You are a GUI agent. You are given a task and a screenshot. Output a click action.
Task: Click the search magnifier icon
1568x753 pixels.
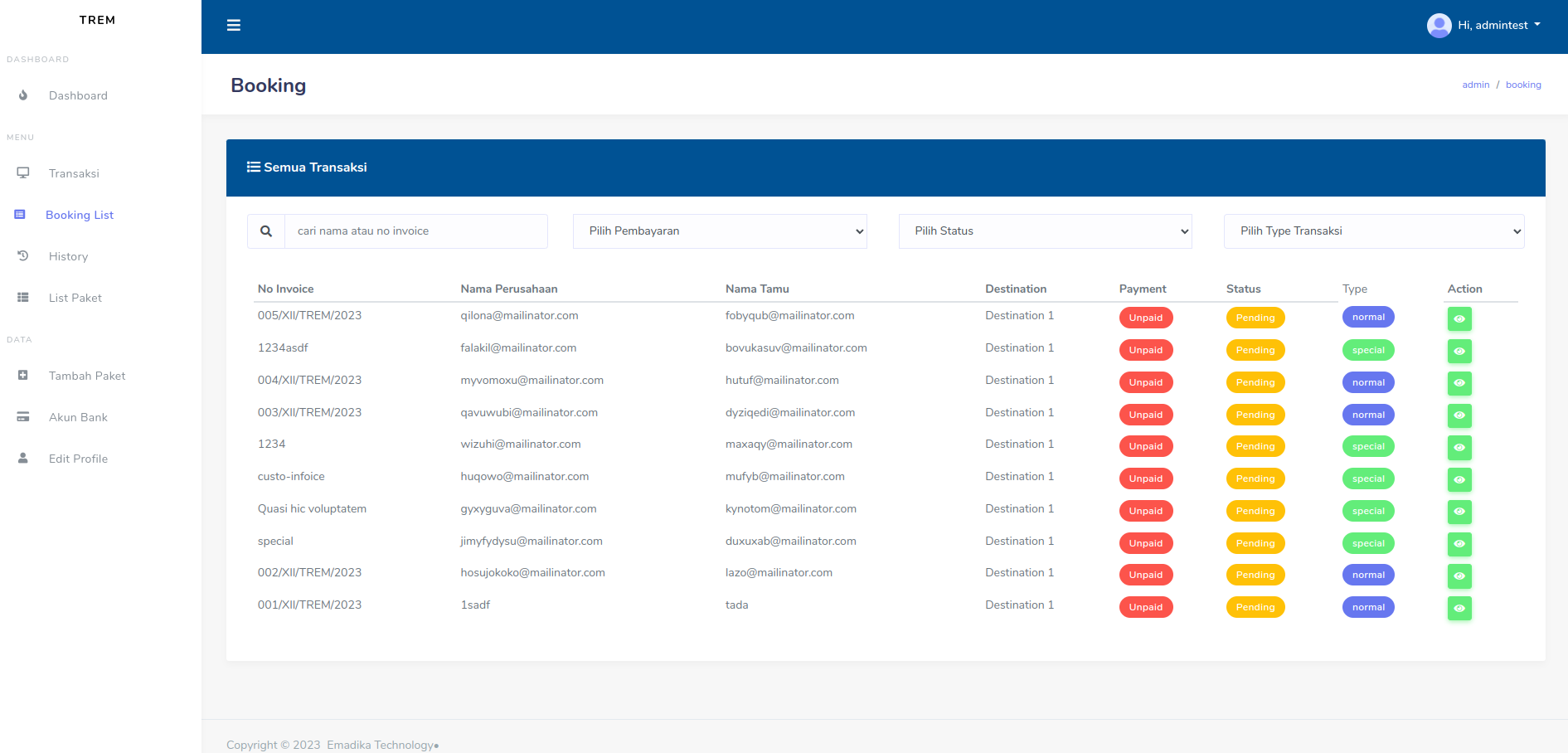tap(266, 231)
